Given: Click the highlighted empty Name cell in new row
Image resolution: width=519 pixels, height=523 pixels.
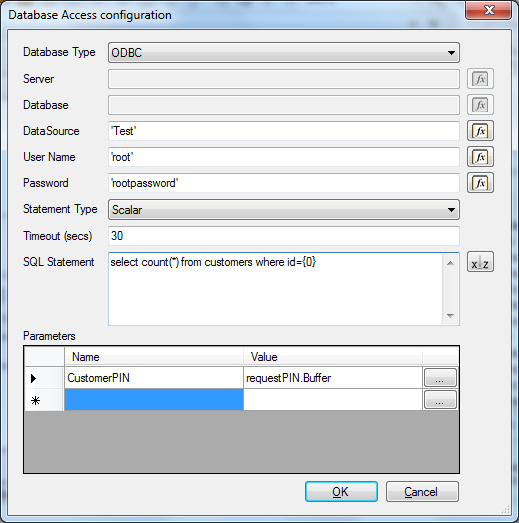Looking at the screenshot, I should point(154,400).
